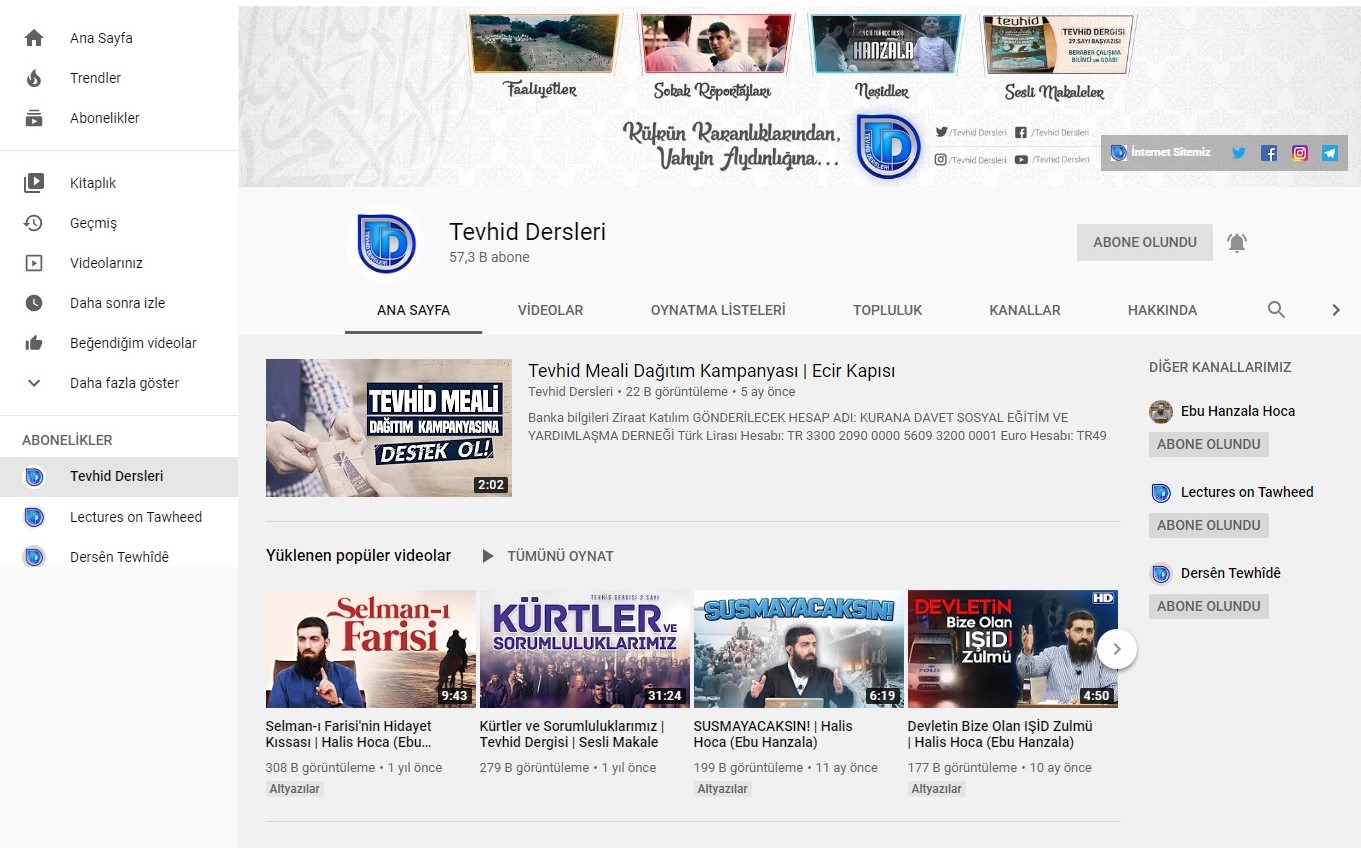1361x848 pixels.
Task: Open the İnternet Sitemiz link in the banner
Action: (1160, 153)
